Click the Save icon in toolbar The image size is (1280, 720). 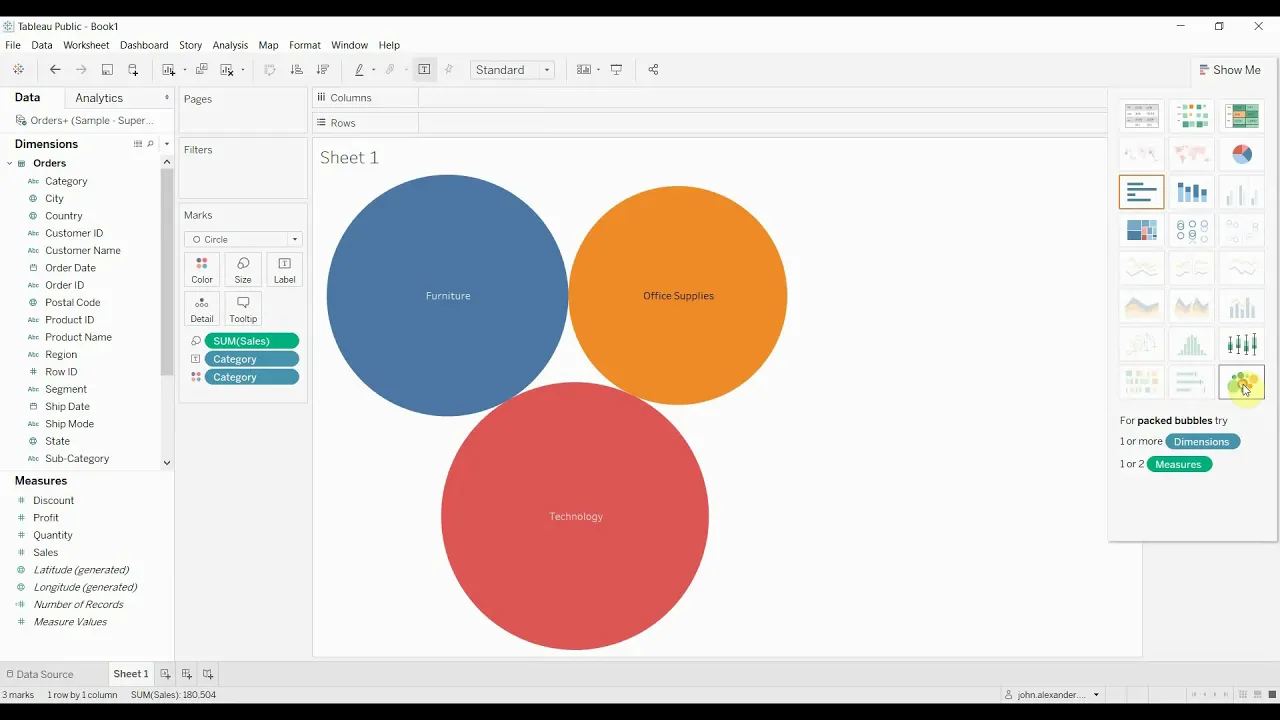tap(107, 70)
